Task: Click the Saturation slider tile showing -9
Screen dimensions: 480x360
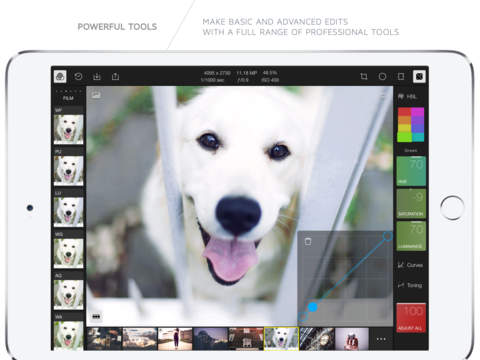Action: pyautogui.click(x=411, y=204)
